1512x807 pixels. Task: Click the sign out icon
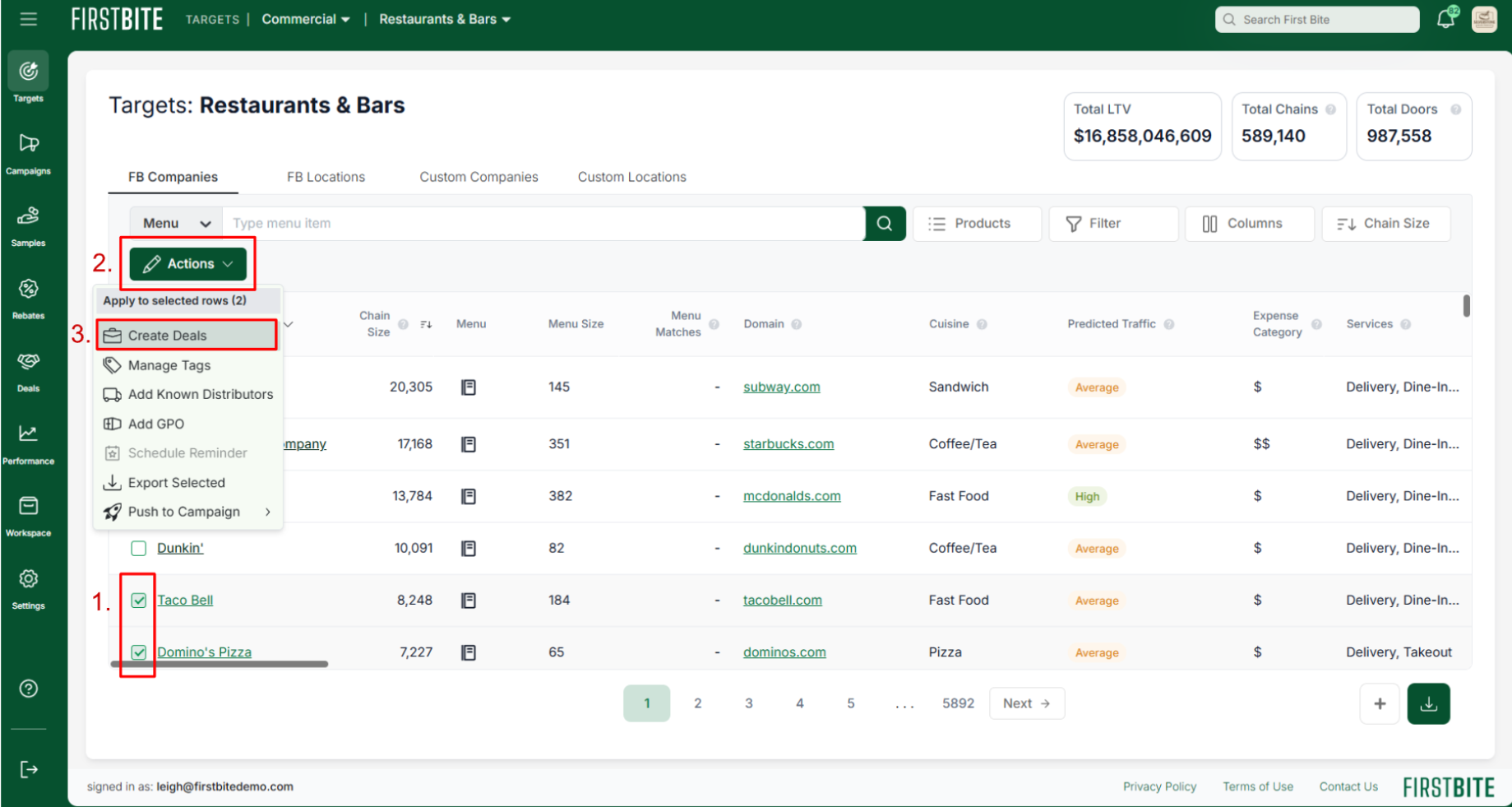(x=29, y=769)
